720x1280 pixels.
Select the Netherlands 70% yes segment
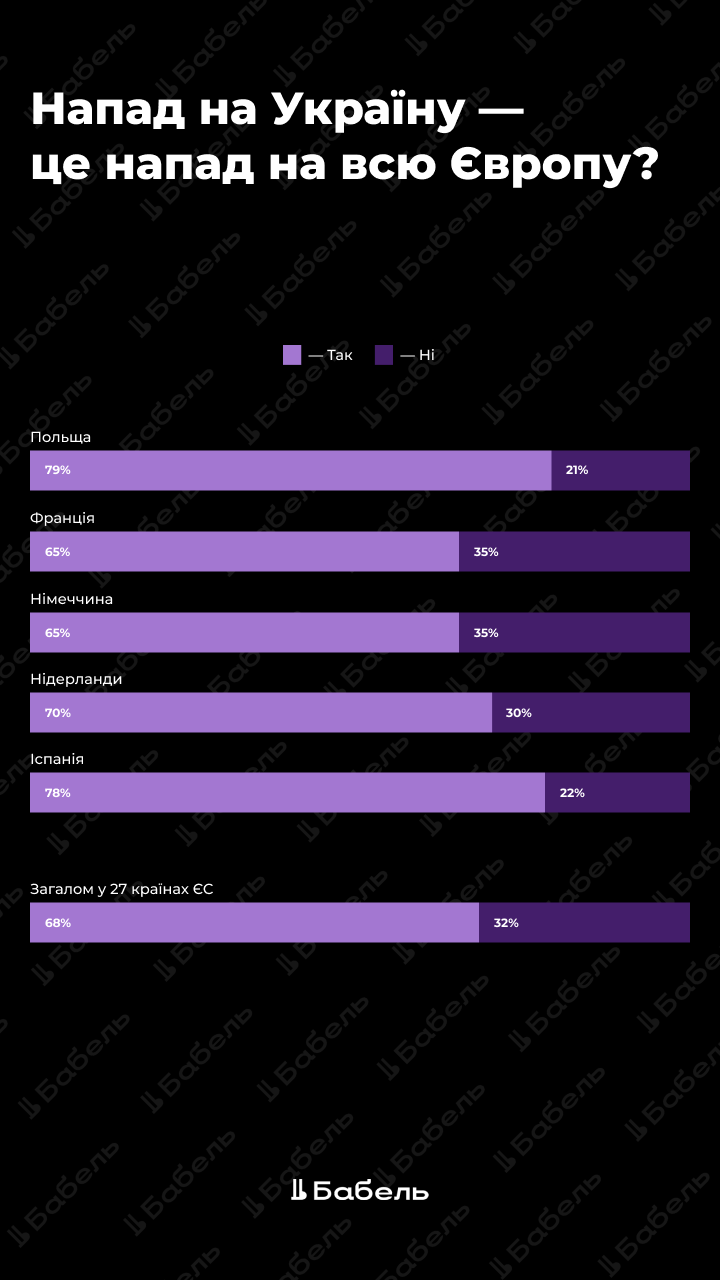point(260,713)
